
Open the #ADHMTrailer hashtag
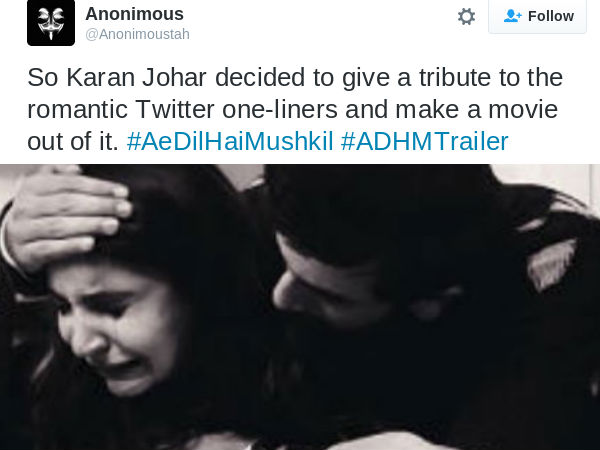[x=424, y=141]
